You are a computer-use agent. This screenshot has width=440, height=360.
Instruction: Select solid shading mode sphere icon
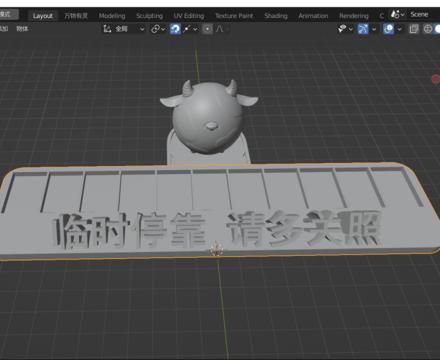click(x=437, y=29)
